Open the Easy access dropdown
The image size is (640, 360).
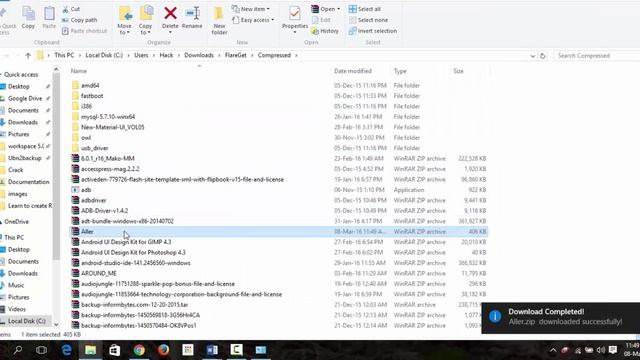coord(253,20)
